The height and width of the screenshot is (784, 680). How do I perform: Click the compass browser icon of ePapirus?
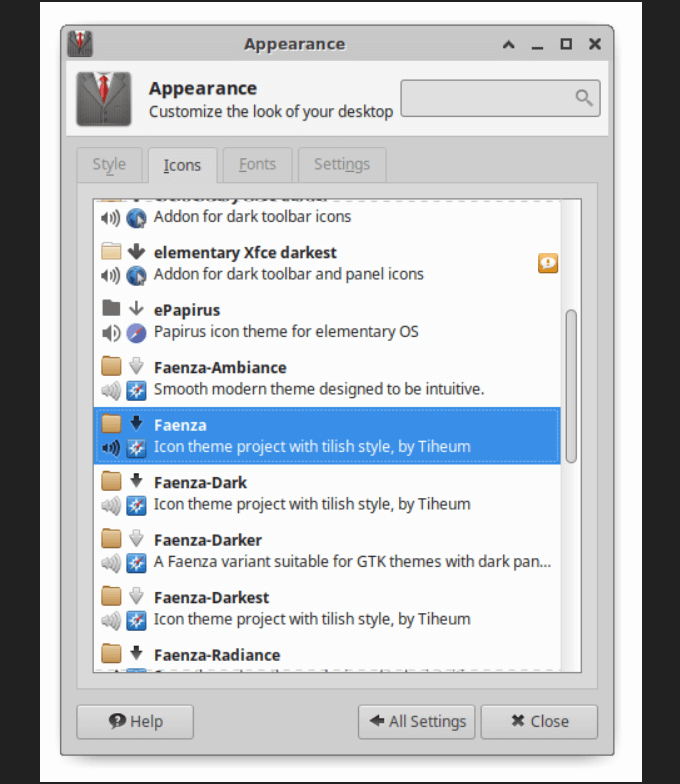[136, 333]
